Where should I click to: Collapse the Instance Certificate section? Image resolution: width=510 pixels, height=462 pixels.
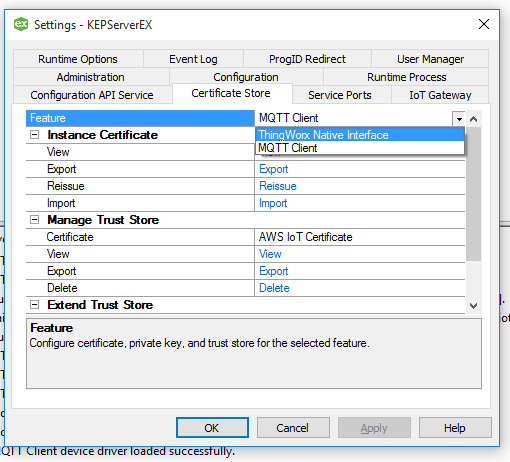click(34, 135)
